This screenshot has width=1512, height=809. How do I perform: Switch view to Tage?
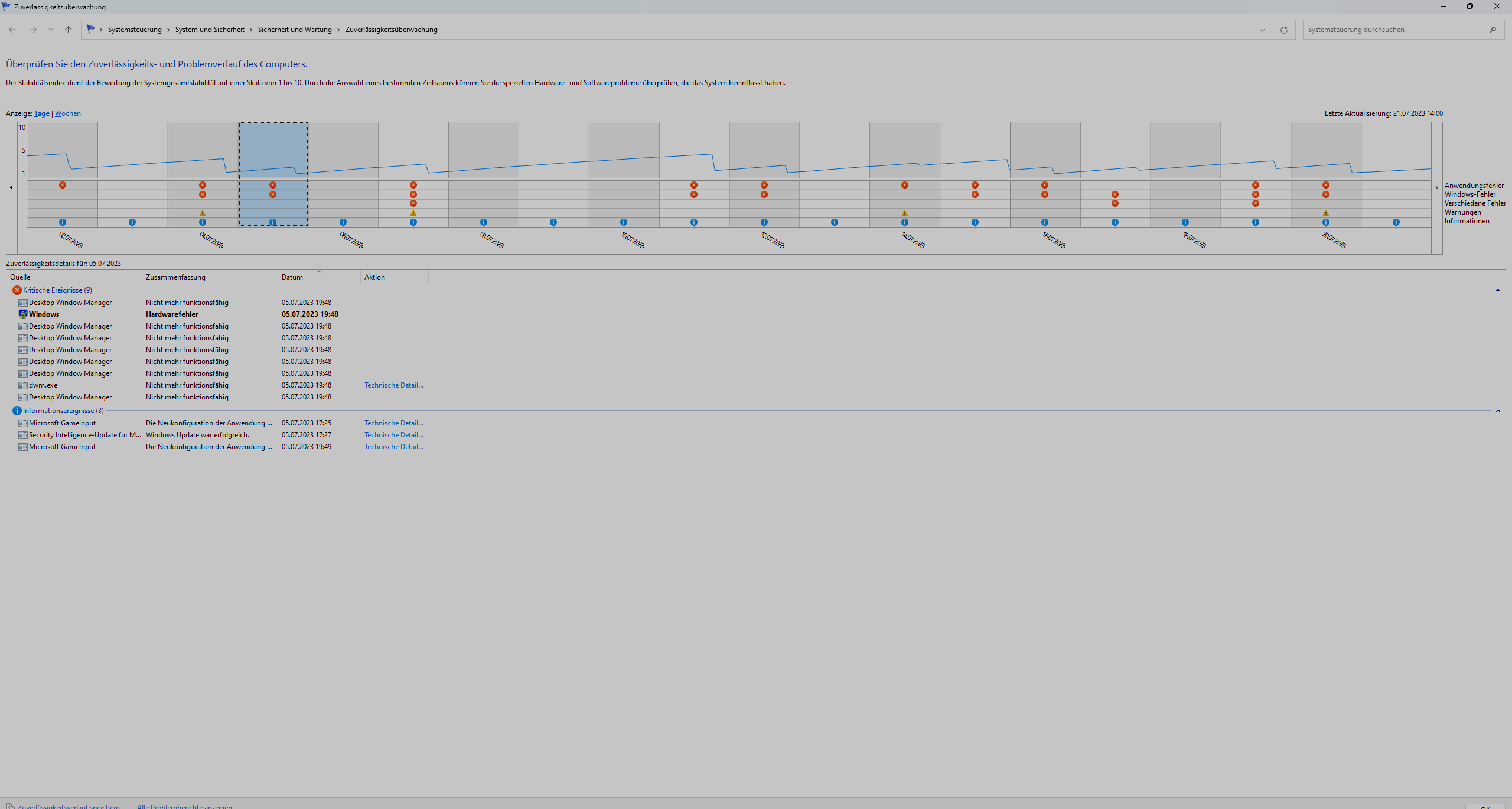click(42, 113)
